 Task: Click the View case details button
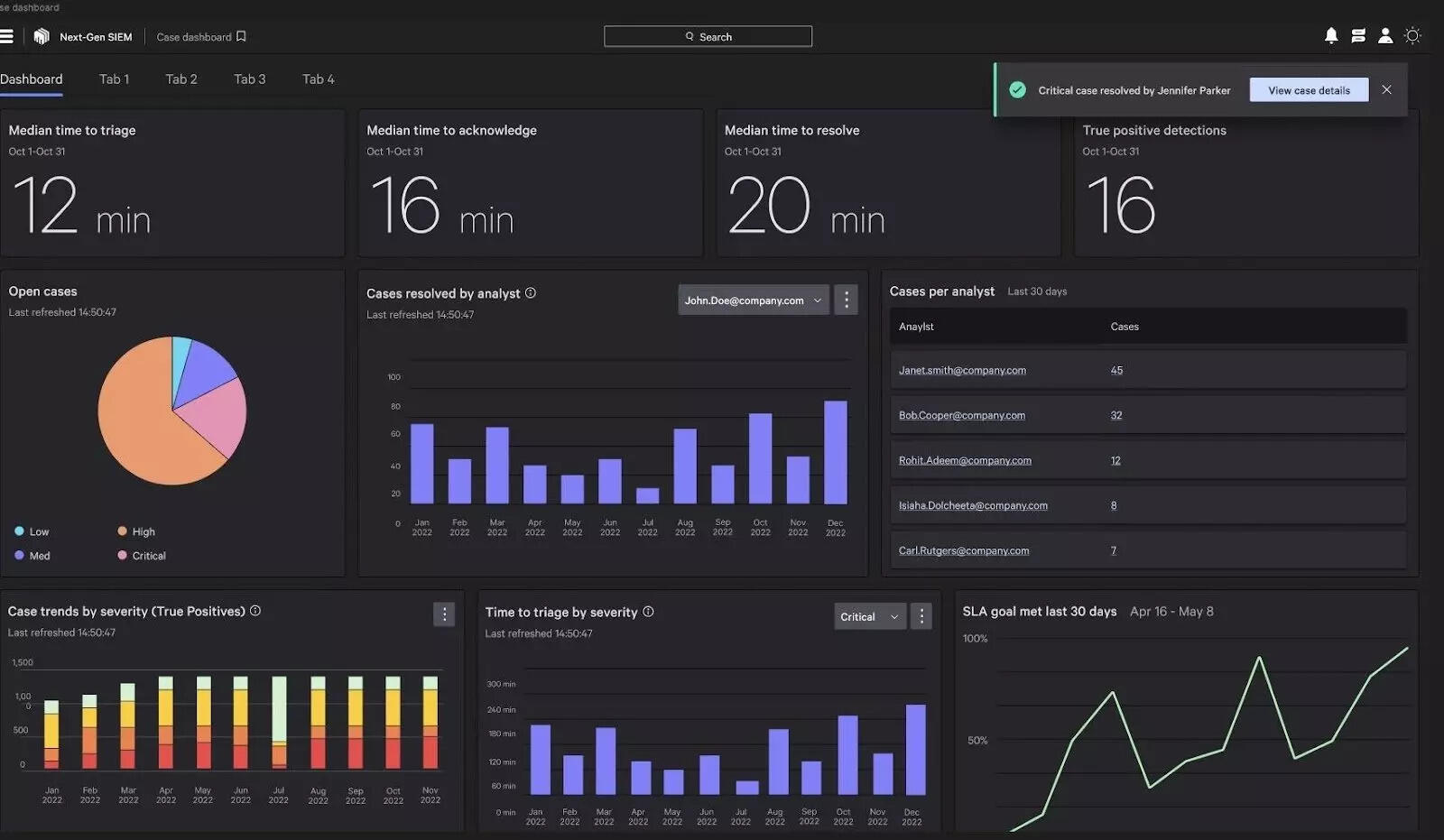1309,90
